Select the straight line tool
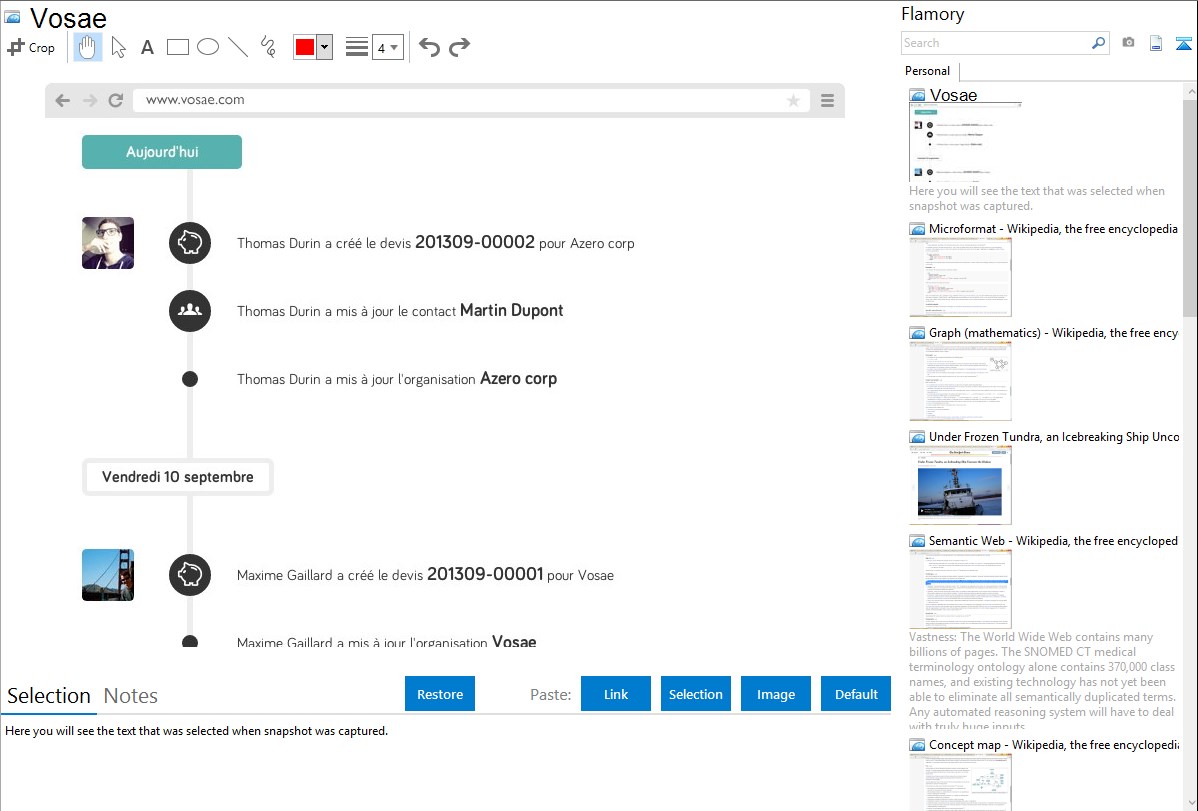The width and height of the screenshot is (1198, 811). pyautogui.click(x=238, y=47)
